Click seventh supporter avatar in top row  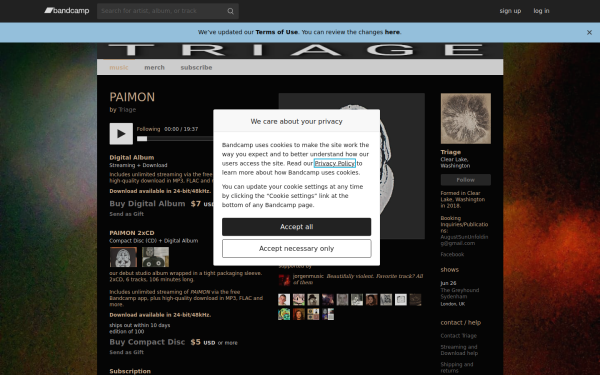click(x=372, y=300)
